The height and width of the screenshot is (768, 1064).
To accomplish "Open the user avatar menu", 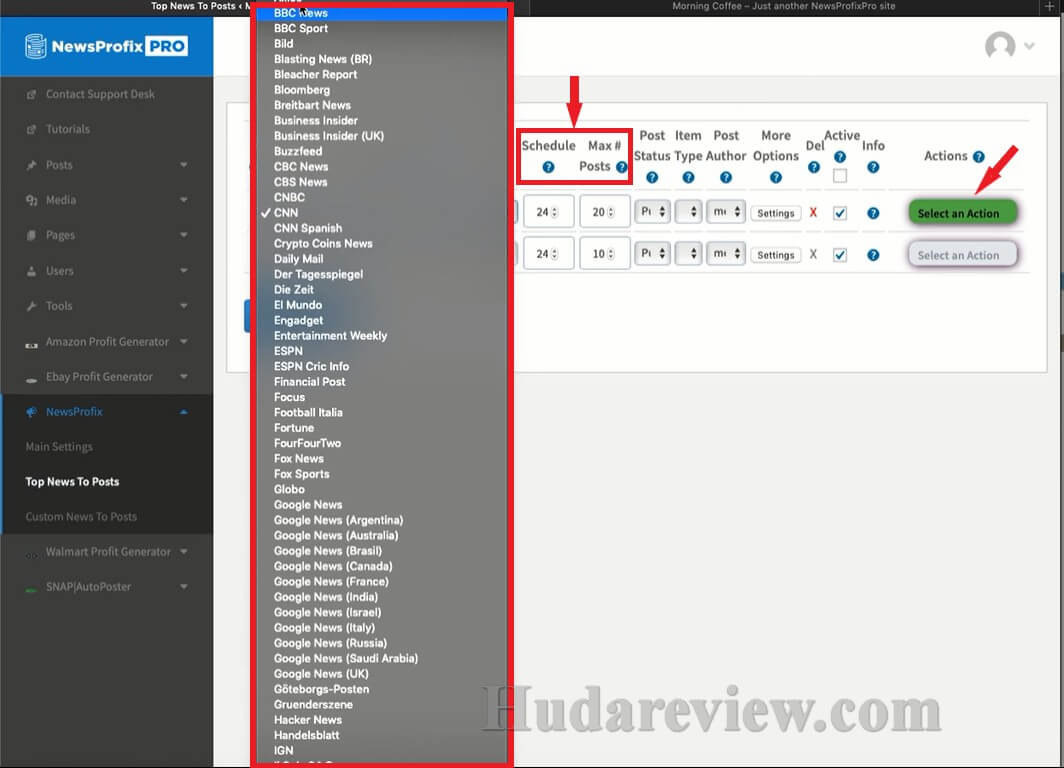I will point(1009,46).
